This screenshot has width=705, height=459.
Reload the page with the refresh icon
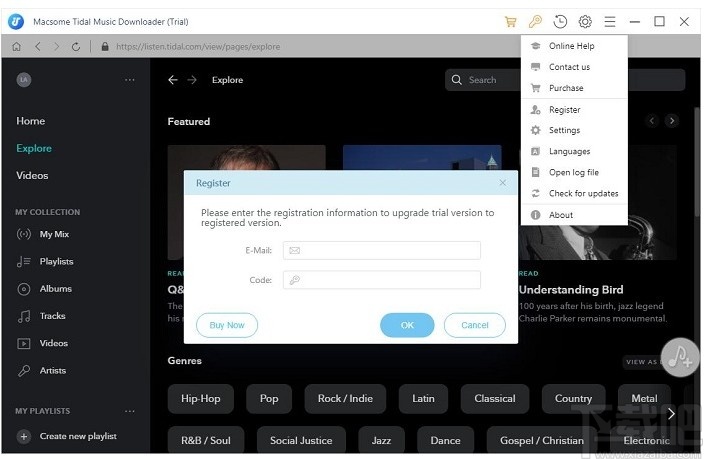click(x=76, y=47)
